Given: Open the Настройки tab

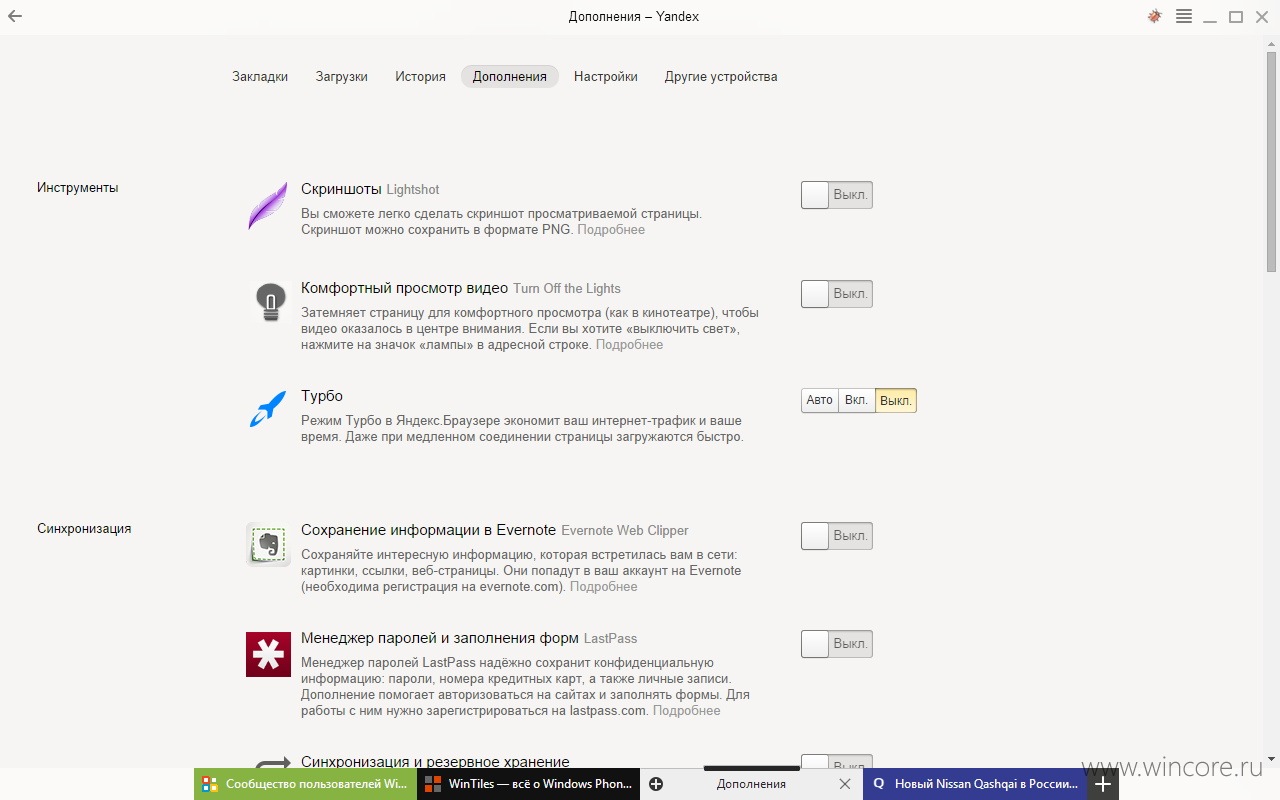Looking at the screenshot, I should point(606,76).
